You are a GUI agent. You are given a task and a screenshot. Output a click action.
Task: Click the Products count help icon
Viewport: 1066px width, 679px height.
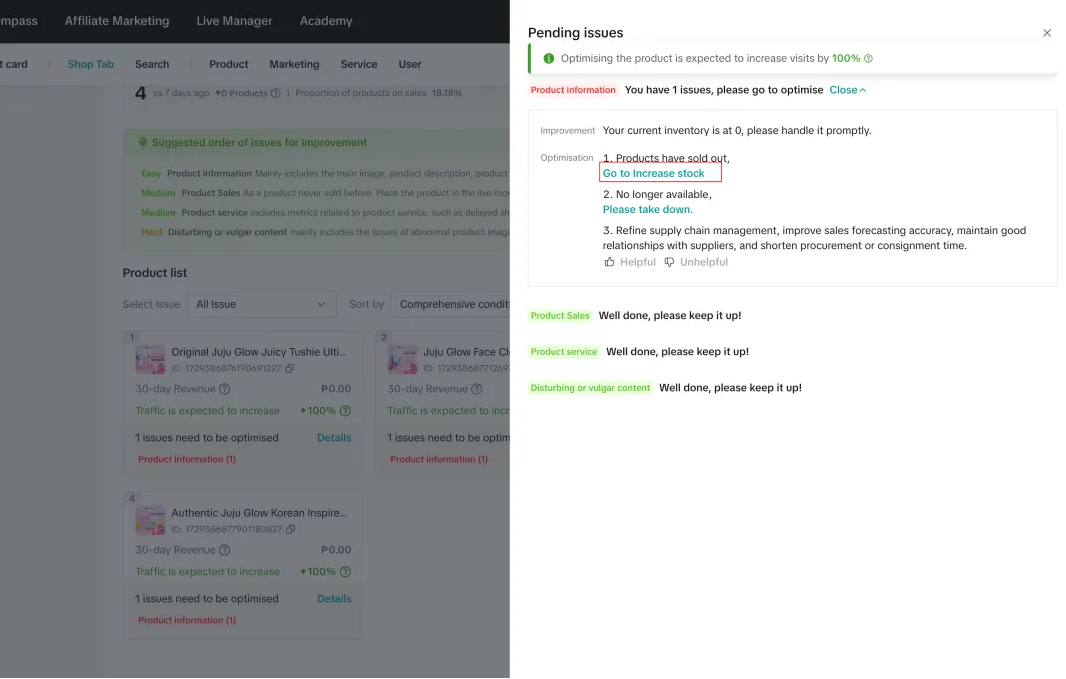pyautogui.click(x=275, y=93)
